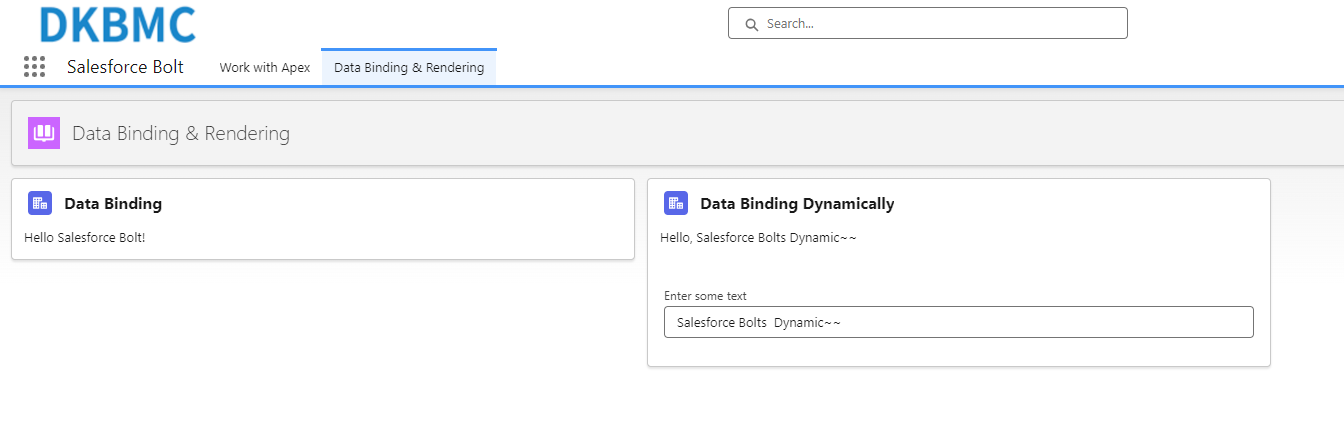Click the Data Binding Dynamically card title
This screenshot has width=1344, height=447.
point(797,204)
